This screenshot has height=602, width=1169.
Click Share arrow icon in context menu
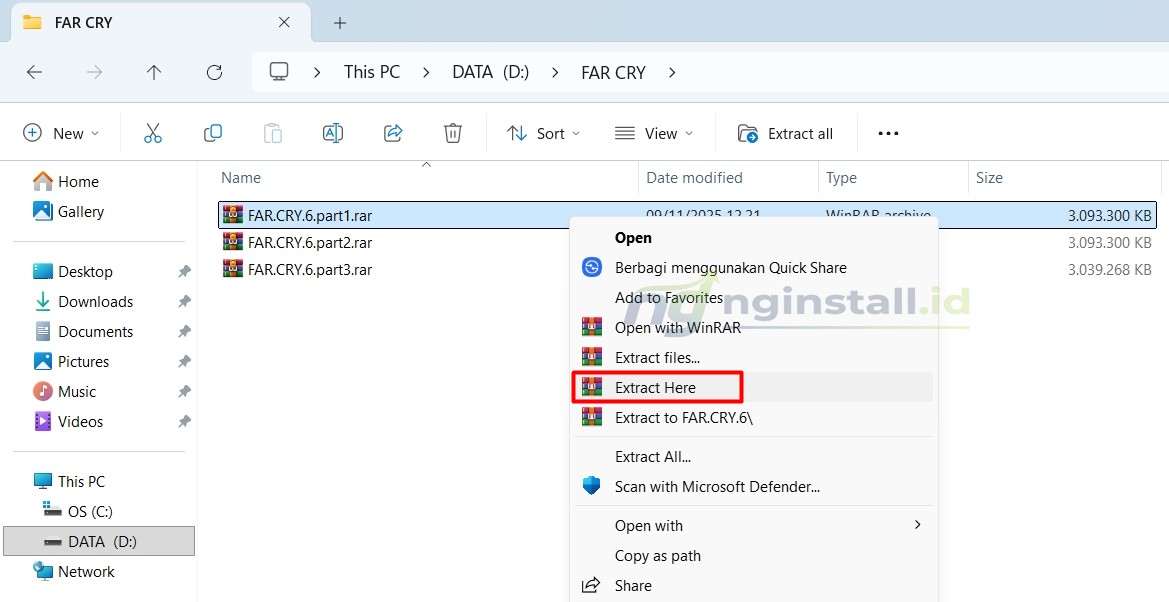tap(591, 585)
